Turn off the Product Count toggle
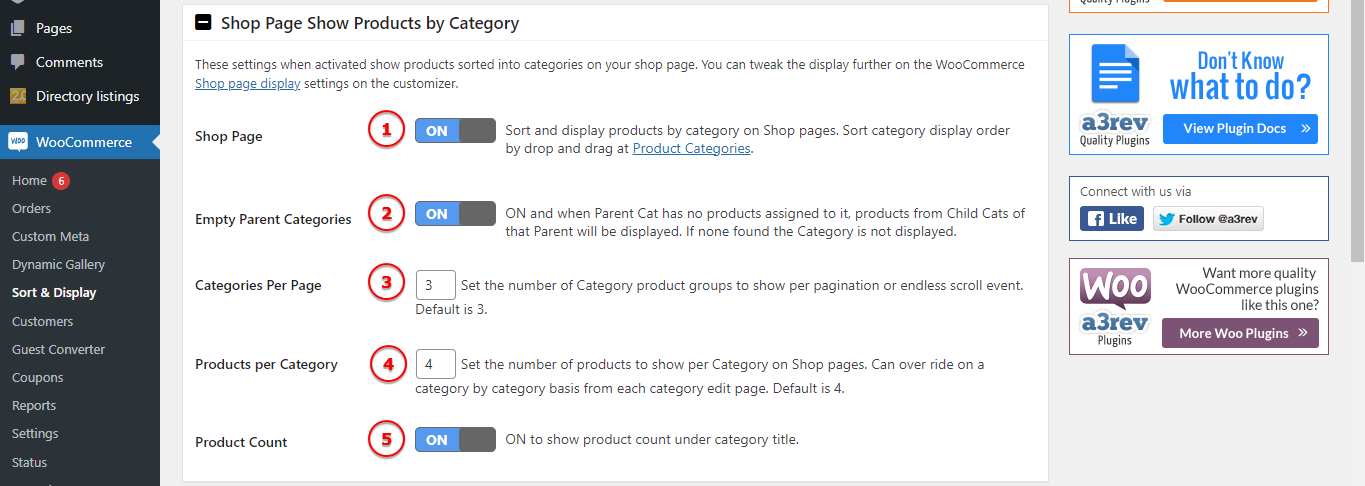The image size is (1365, 486). coord(455,439)
